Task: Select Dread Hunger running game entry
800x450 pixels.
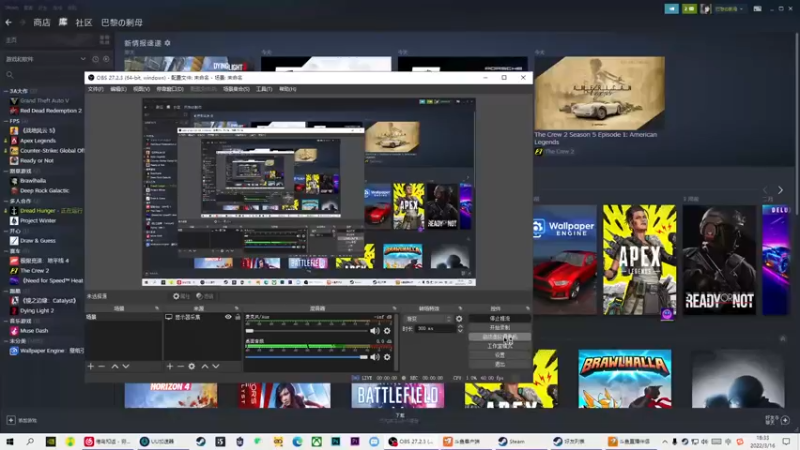Action: [46, 210]
